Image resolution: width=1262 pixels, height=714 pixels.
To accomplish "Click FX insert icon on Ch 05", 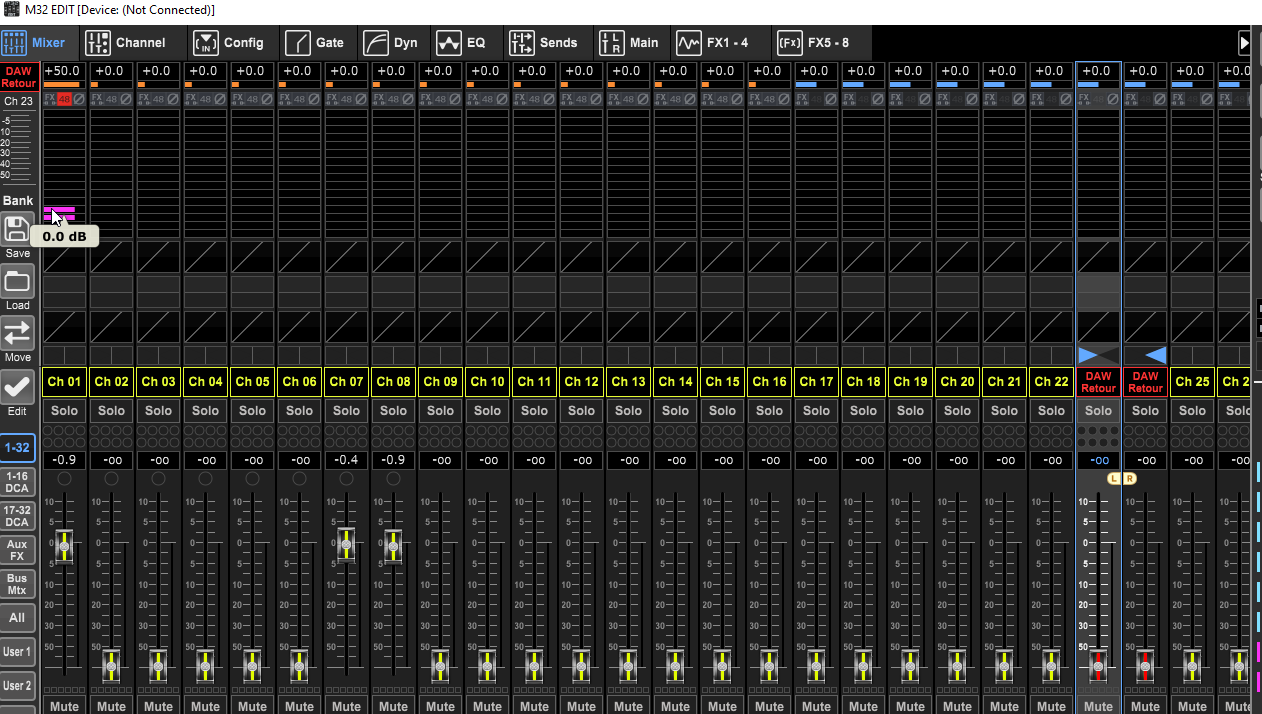I will (x=237, y=99).
